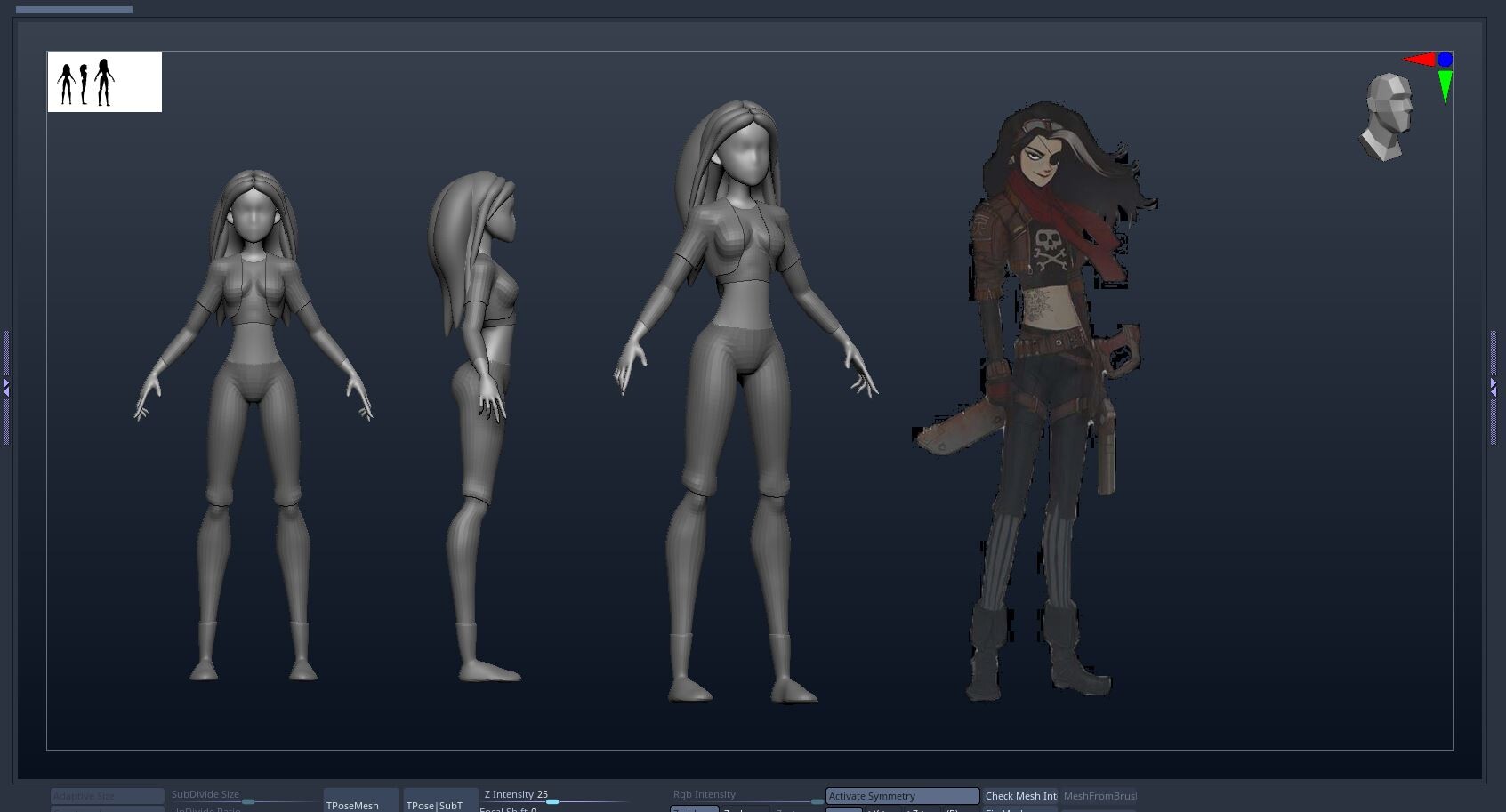
Task: Click the green axis cone of the orientation gizmo
Action: [x=1446, y=84]
